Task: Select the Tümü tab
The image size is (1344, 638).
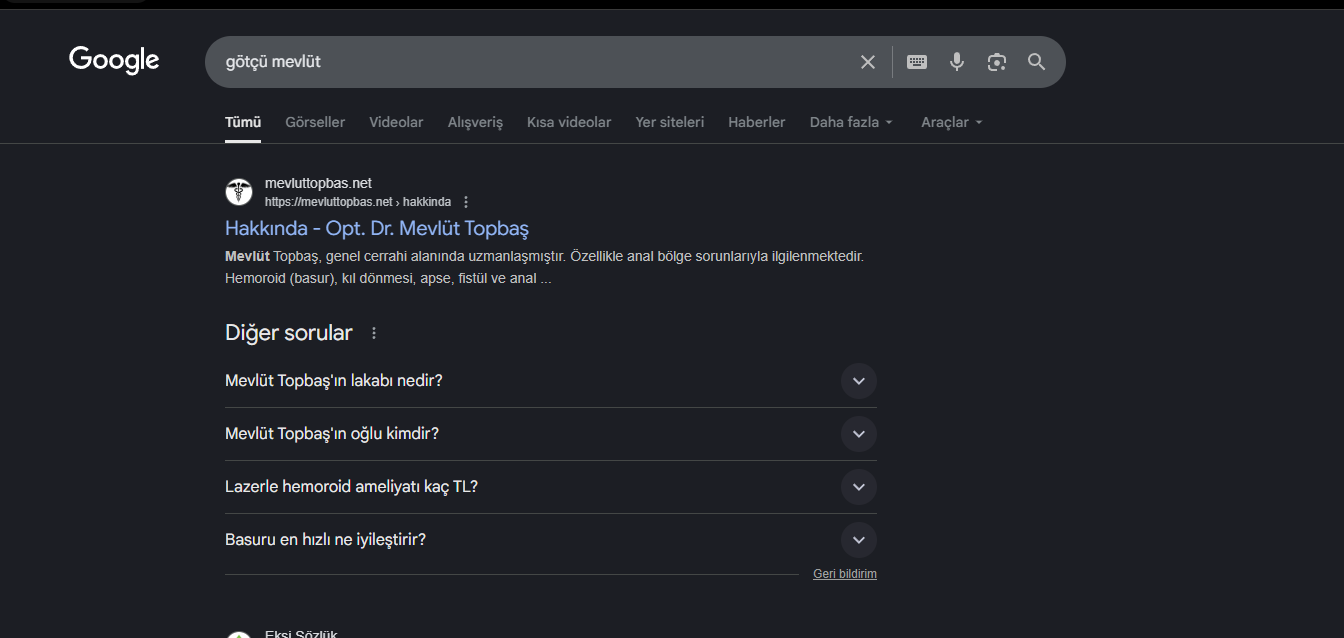Action: pos(243,122)
